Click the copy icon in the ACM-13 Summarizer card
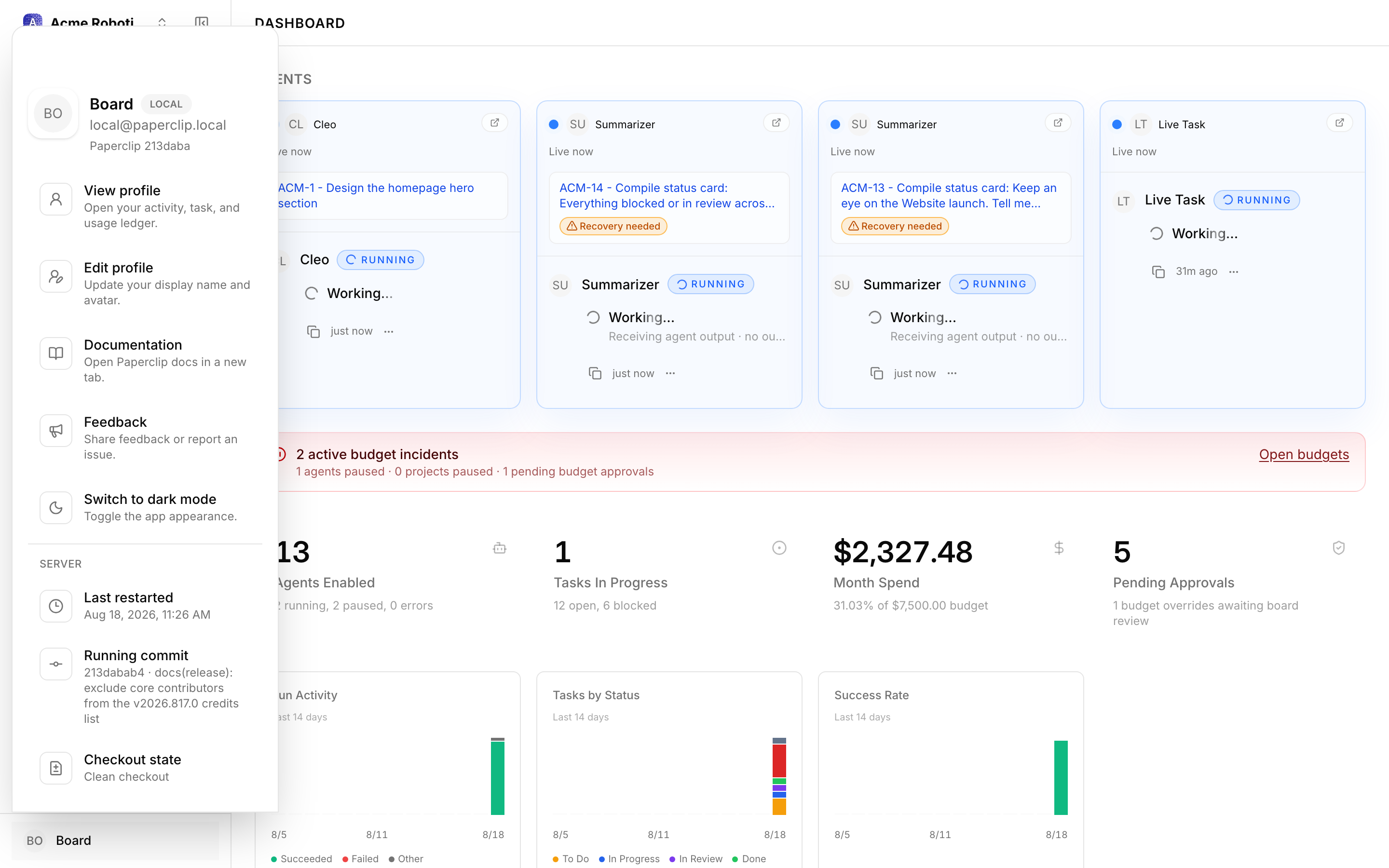Viewport: 1389px width, 868px height. (x=876, y=373)
